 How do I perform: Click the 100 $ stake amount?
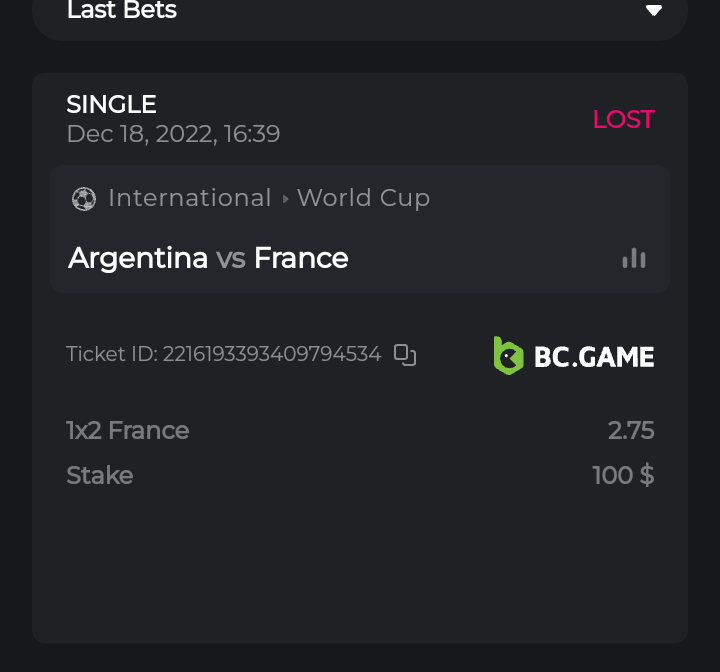tap(623, 475)
